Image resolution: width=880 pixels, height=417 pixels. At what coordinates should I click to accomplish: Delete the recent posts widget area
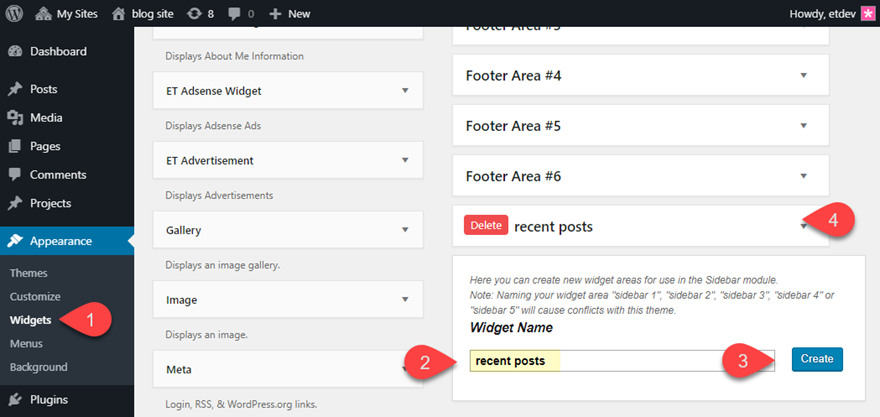click(486, 226)
